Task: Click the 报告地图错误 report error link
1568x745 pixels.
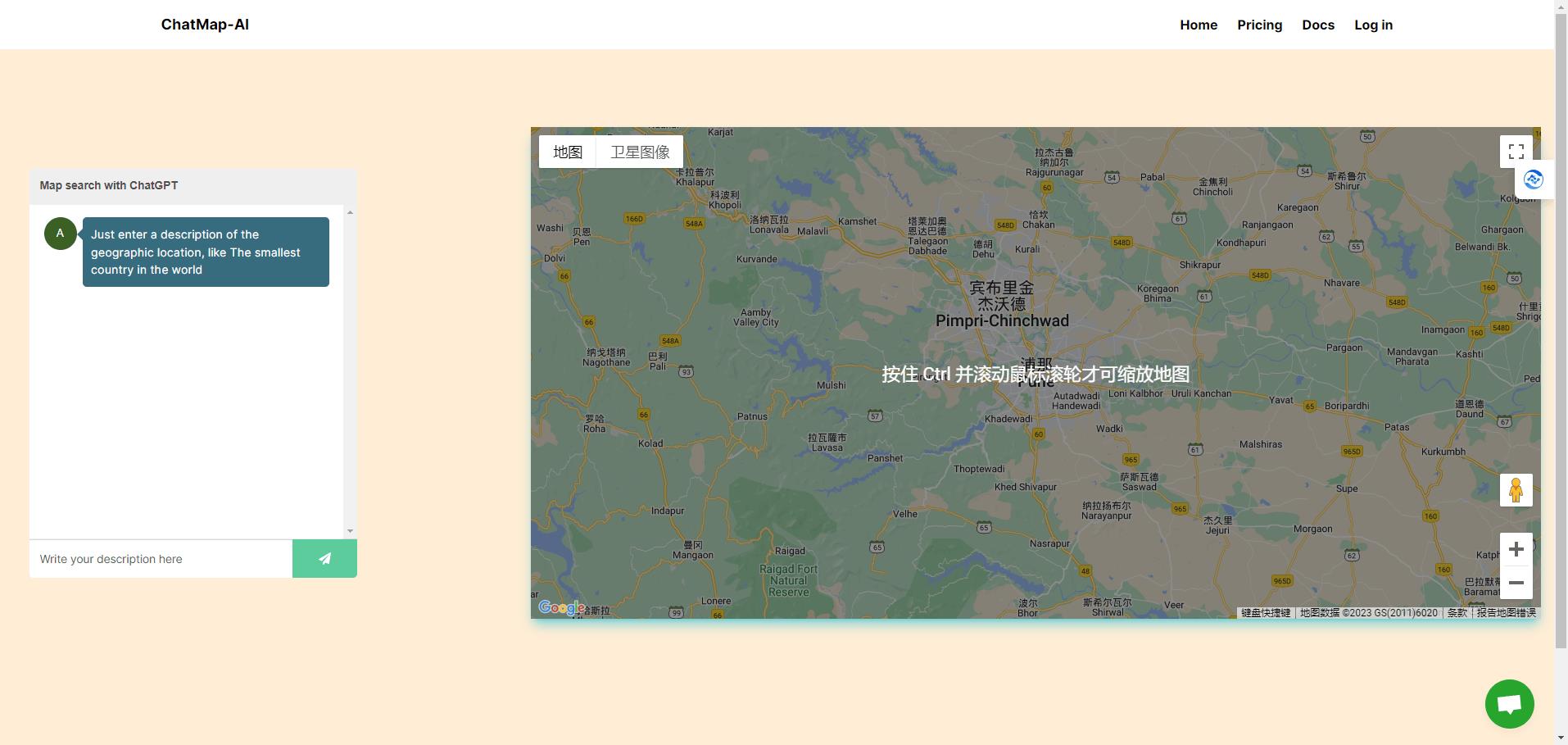Action: point(1505,612)
